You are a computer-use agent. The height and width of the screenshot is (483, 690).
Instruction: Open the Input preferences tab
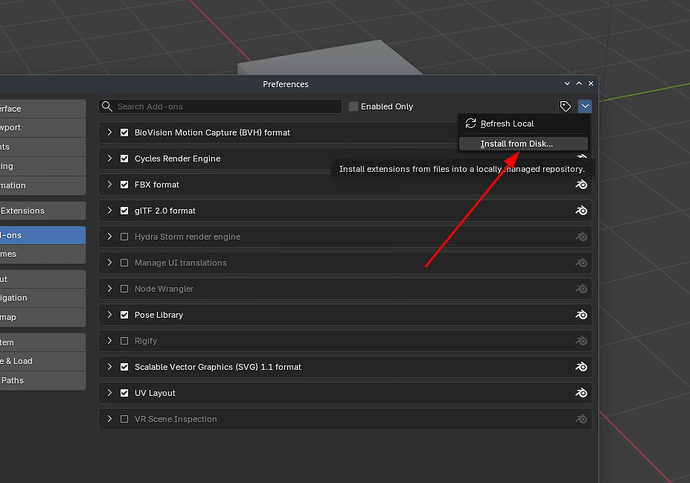click(x=43, y=279)
